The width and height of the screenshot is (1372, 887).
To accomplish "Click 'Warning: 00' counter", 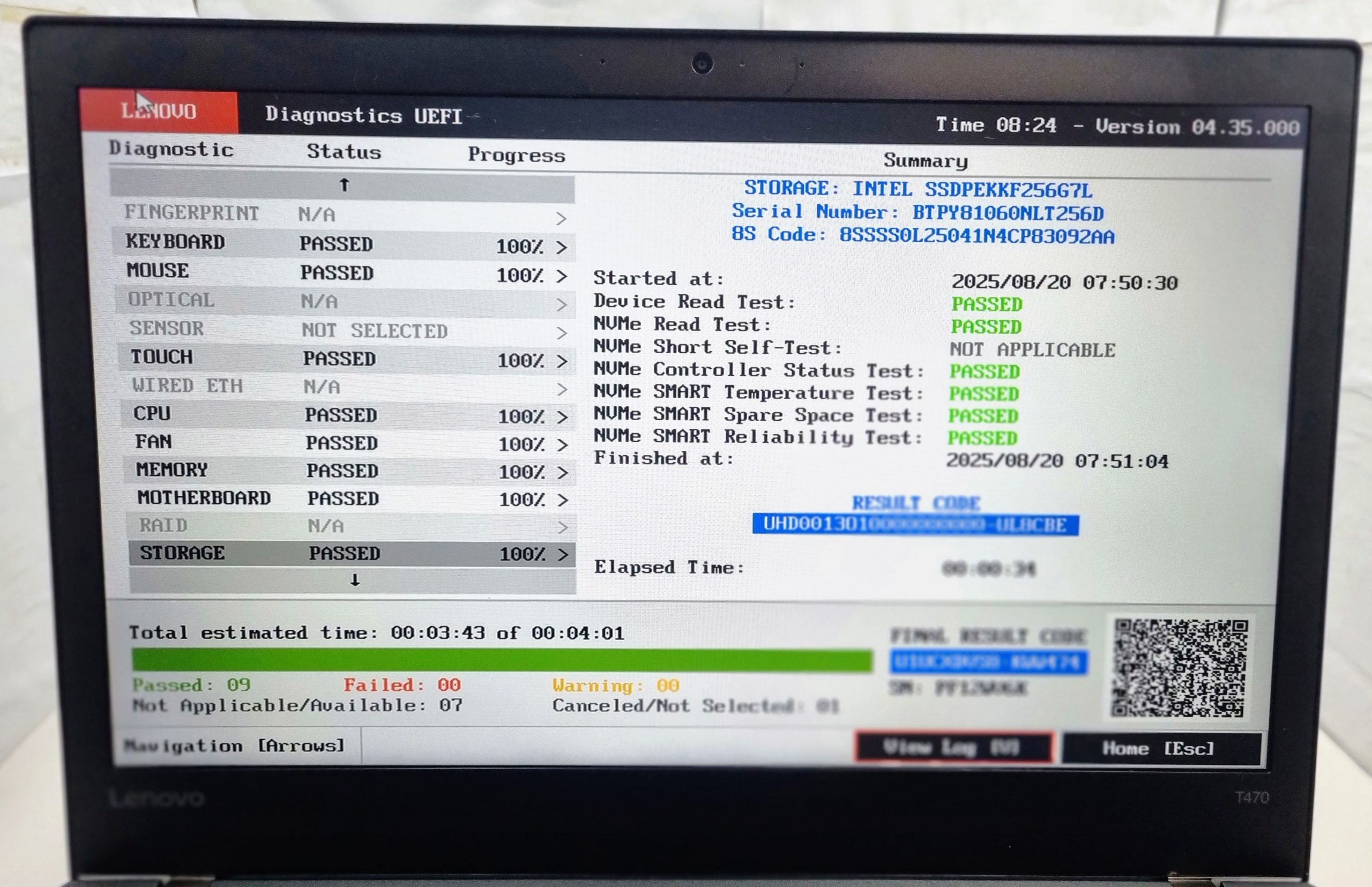I will click(616, 685).
